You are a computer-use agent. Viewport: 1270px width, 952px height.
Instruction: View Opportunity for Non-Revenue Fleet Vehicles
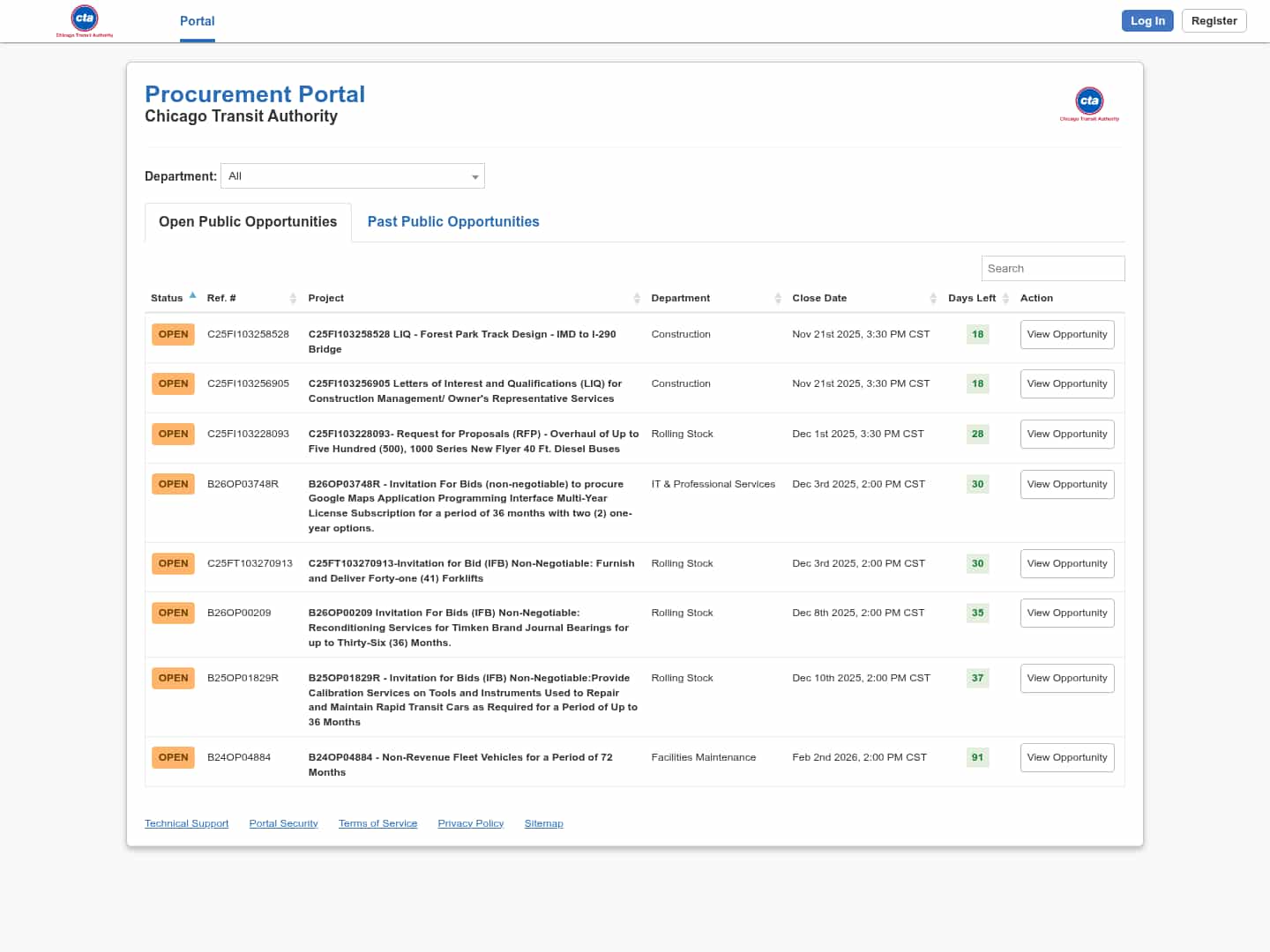pyautogui.click(x=1066, y=758)
